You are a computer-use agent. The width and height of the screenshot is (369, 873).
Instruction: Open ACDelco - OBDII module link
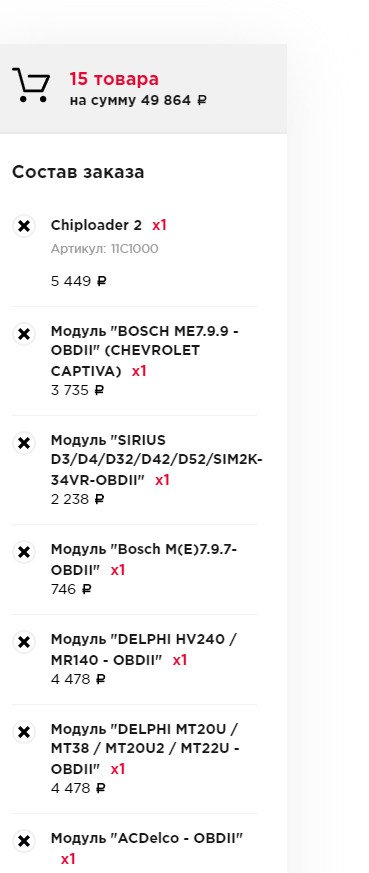tap(147, 838)
